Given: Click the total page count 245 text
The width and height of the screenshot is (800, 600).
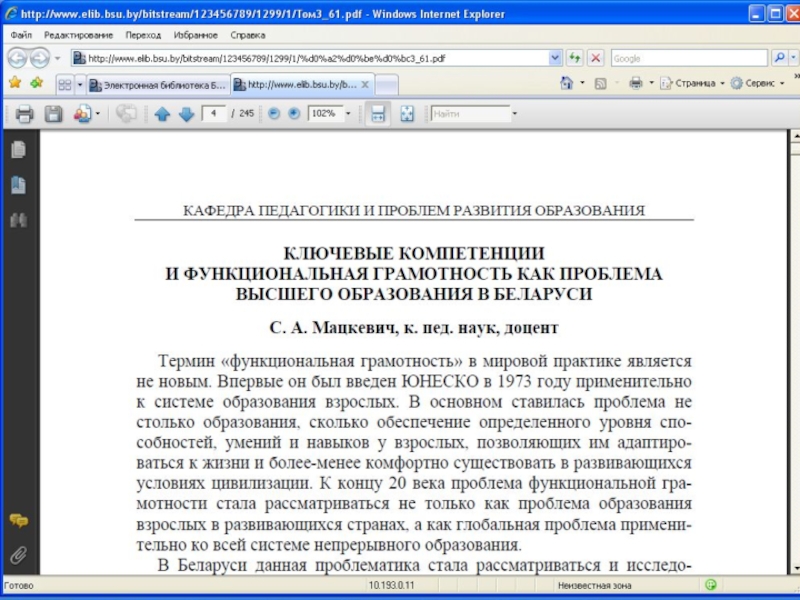Looking at the screenshot, I should 246,113.
